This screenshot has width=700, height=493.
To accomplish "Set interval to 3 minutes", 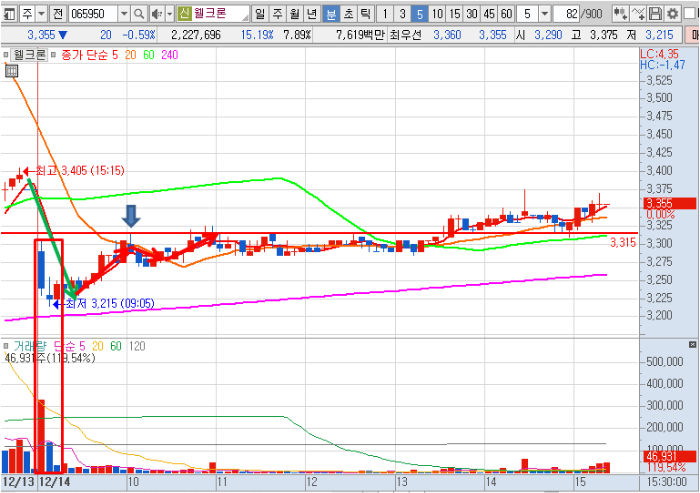I will (402, 14).
